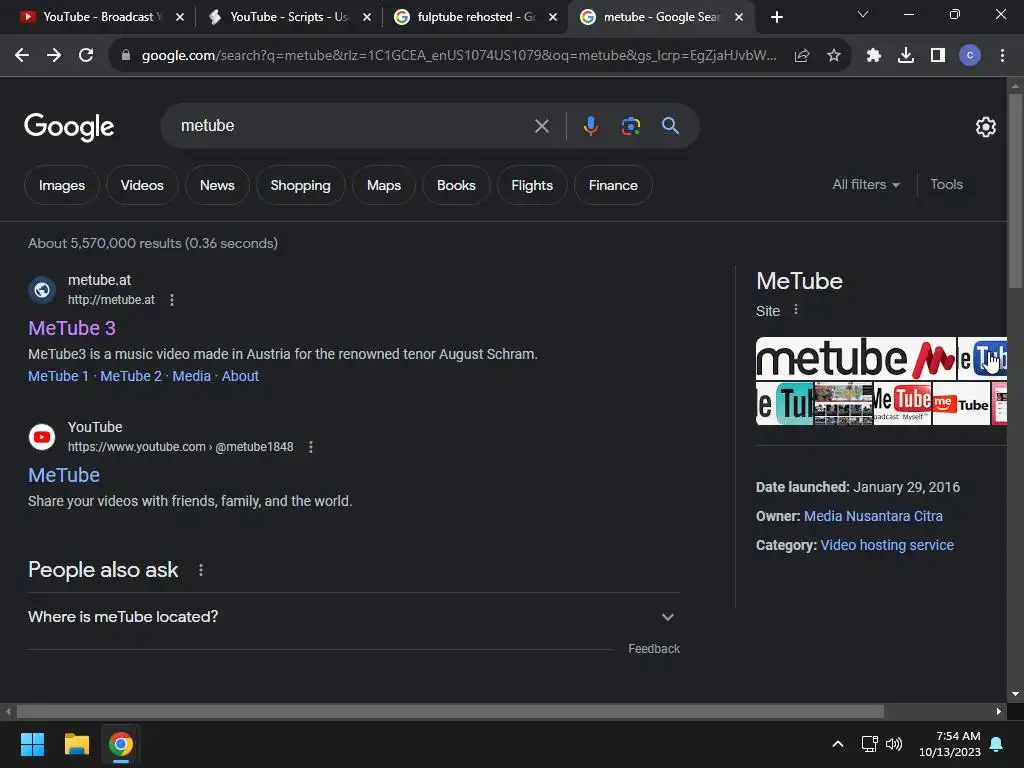The image size is (1024, 768).
Task: Filter results by Books
Action: (456, 185)
